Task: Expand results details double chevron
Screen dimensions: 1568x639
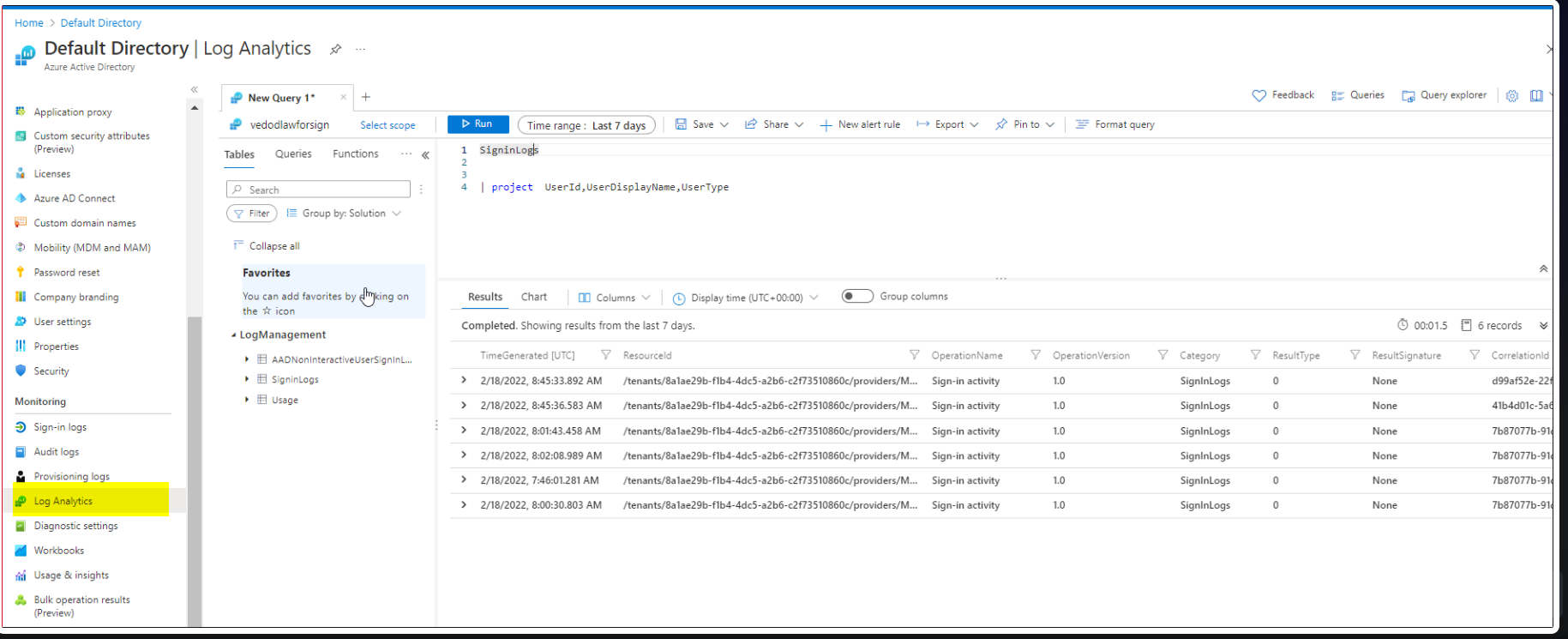Action: [1543, 326]
